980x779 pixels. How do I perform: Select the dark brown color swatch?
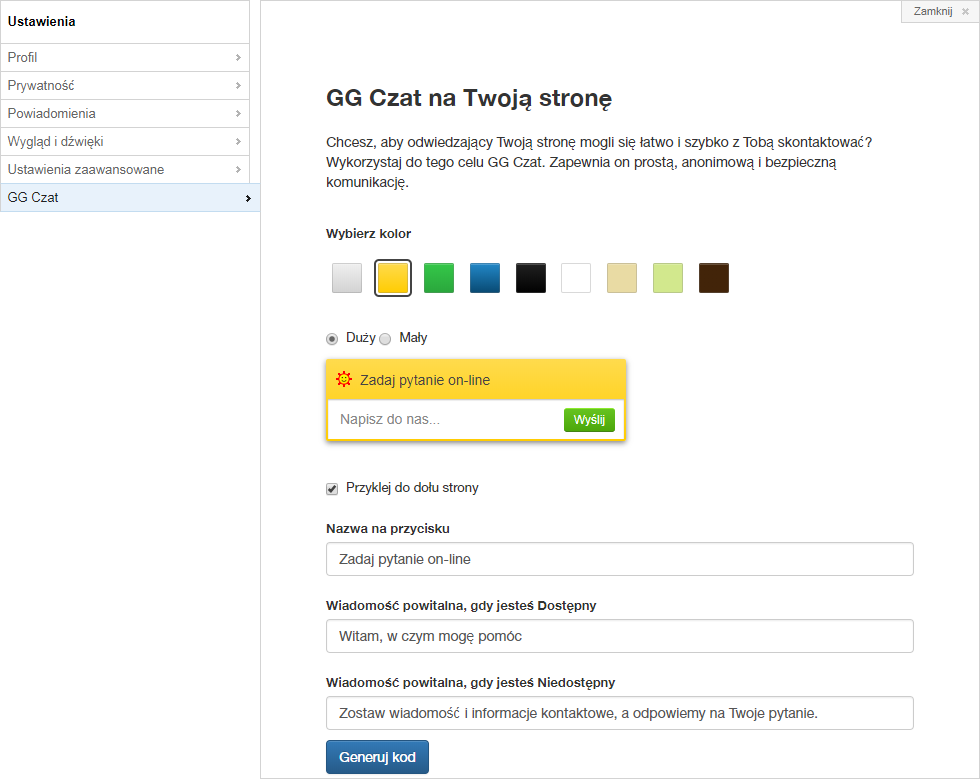[x=714, y=278]
